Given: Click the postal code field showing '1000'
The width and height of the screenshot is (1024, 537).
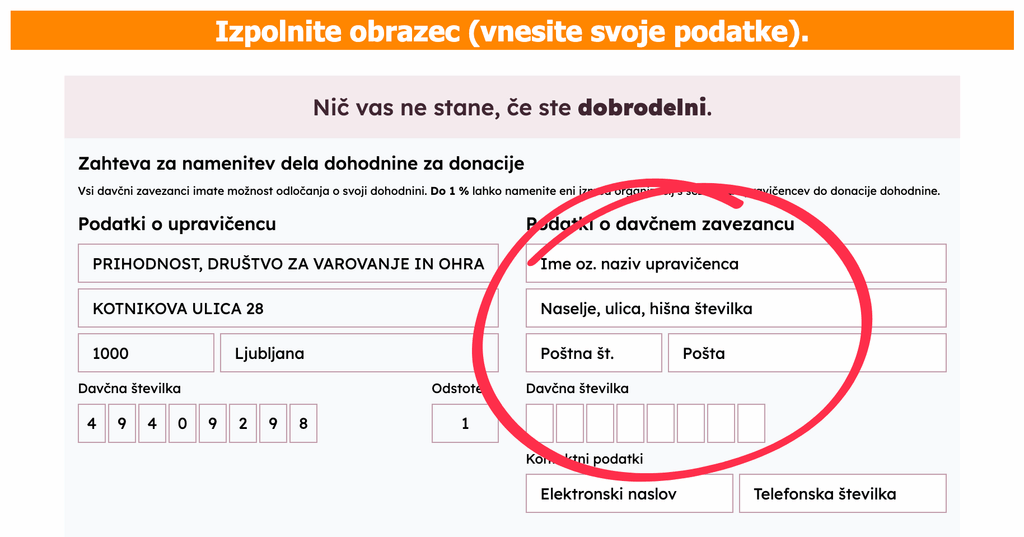Looking at the screenshot, I should click(x=146, y=353).
